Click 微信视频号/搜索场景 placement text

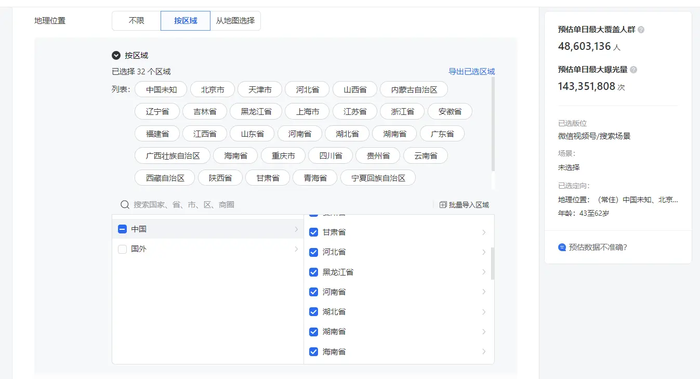(x=594, y=136)
